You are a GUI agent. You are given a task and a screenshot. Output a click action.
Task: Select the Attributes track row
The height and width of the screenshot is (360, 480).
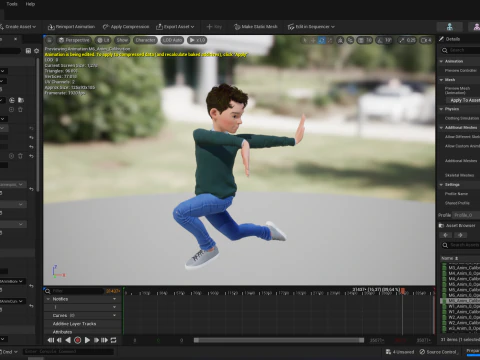(82, 332)
